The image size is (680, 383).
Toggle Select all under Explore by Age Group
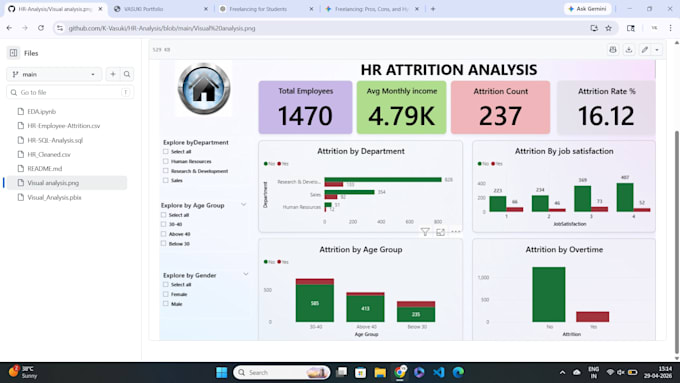[163, 215]
